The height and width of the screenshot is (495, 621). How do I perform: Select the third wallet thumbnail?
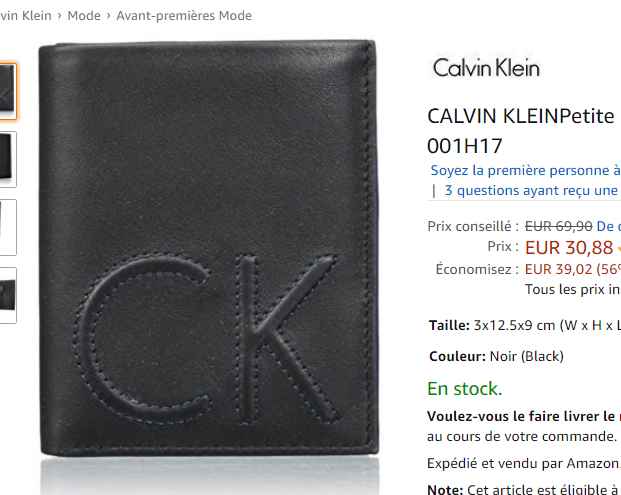pos(8,227)
